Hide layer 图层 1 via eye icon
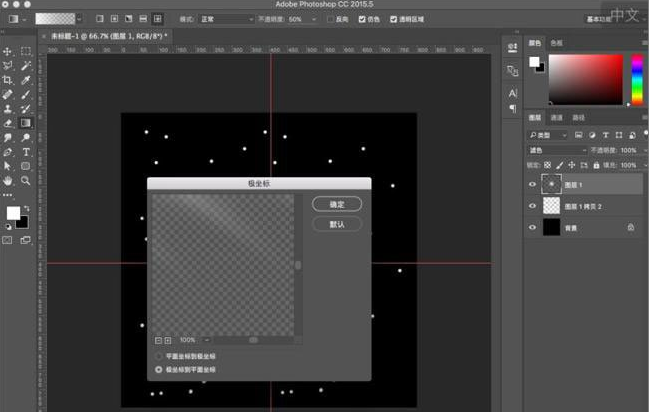650x412 pixels. point(532,184)
